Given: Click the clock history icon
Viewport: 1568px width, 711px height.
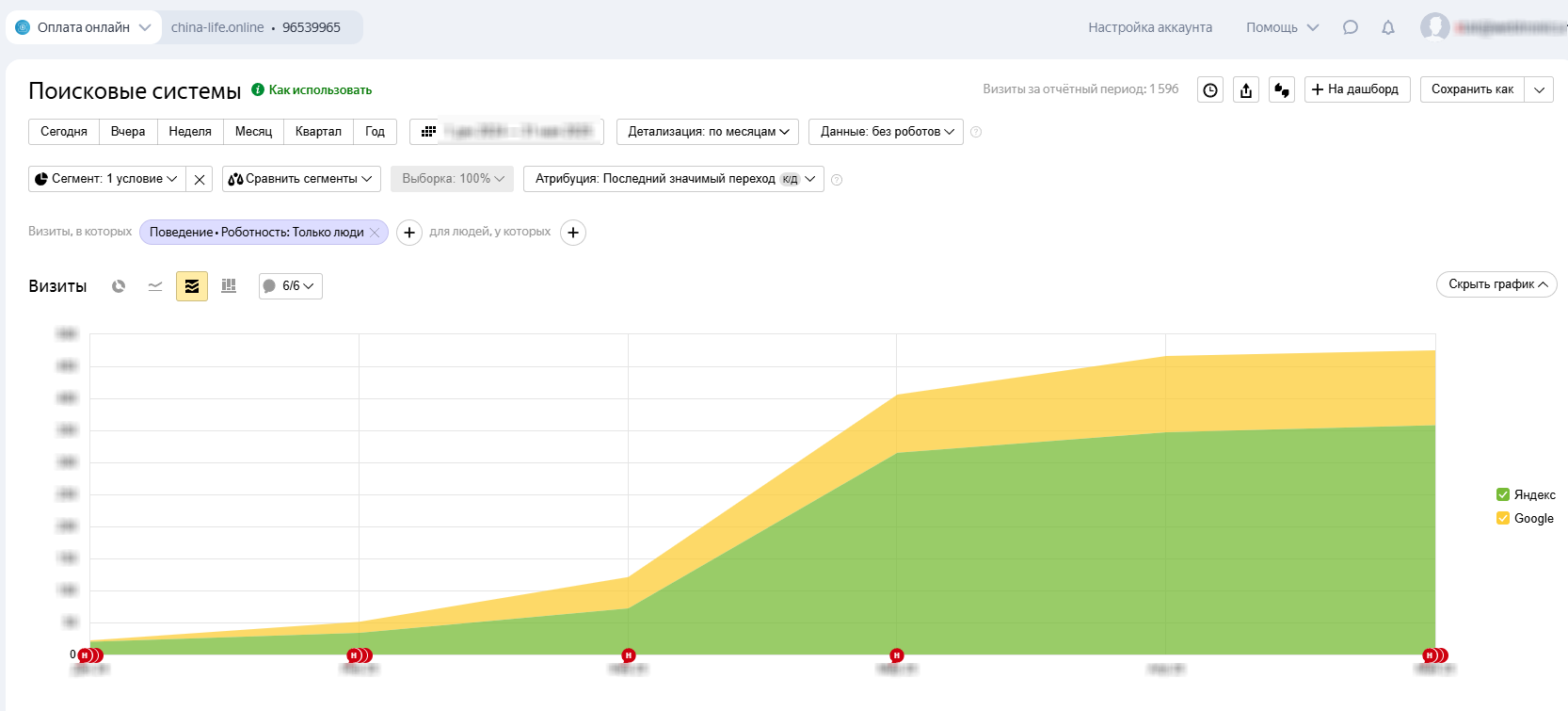Looking at the screenshot, I should tap(1210, 89).
